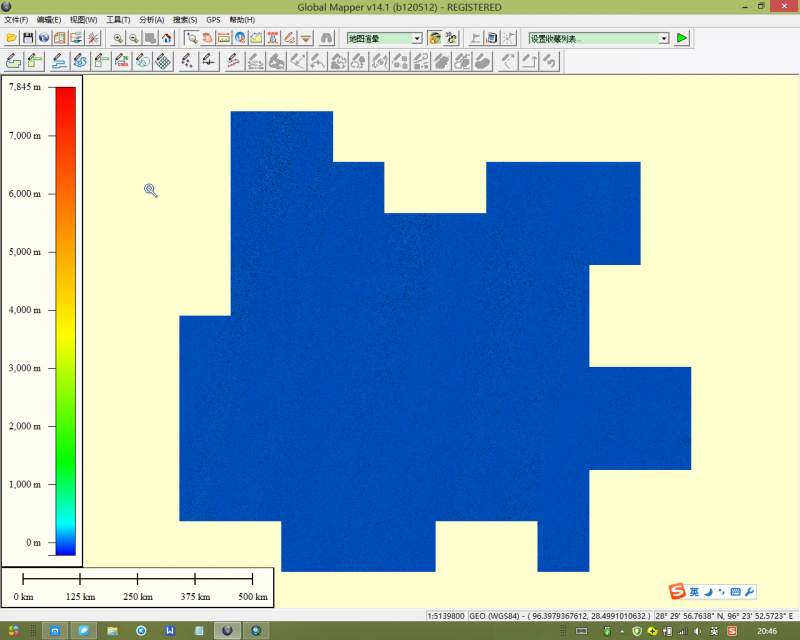
Task: Open the Configuration layers icon
Action: coord(77,38)
